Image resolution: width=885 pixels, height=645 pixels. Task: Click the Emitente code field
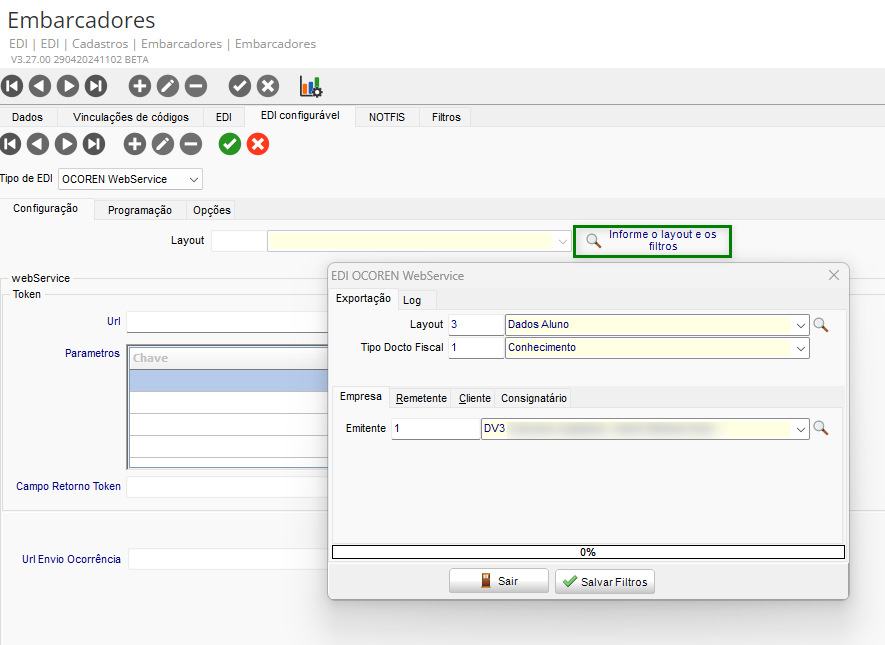coord(435,429)
